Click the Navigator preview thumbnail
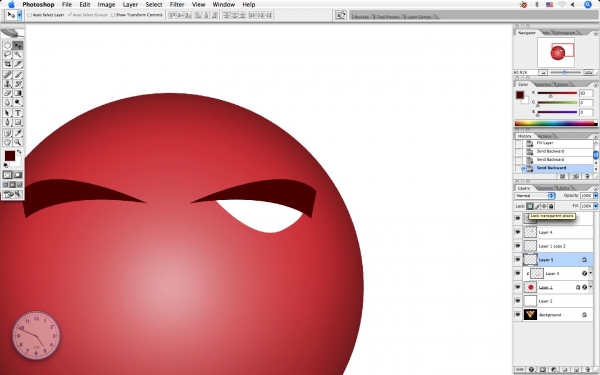 [x=556, y=52]
